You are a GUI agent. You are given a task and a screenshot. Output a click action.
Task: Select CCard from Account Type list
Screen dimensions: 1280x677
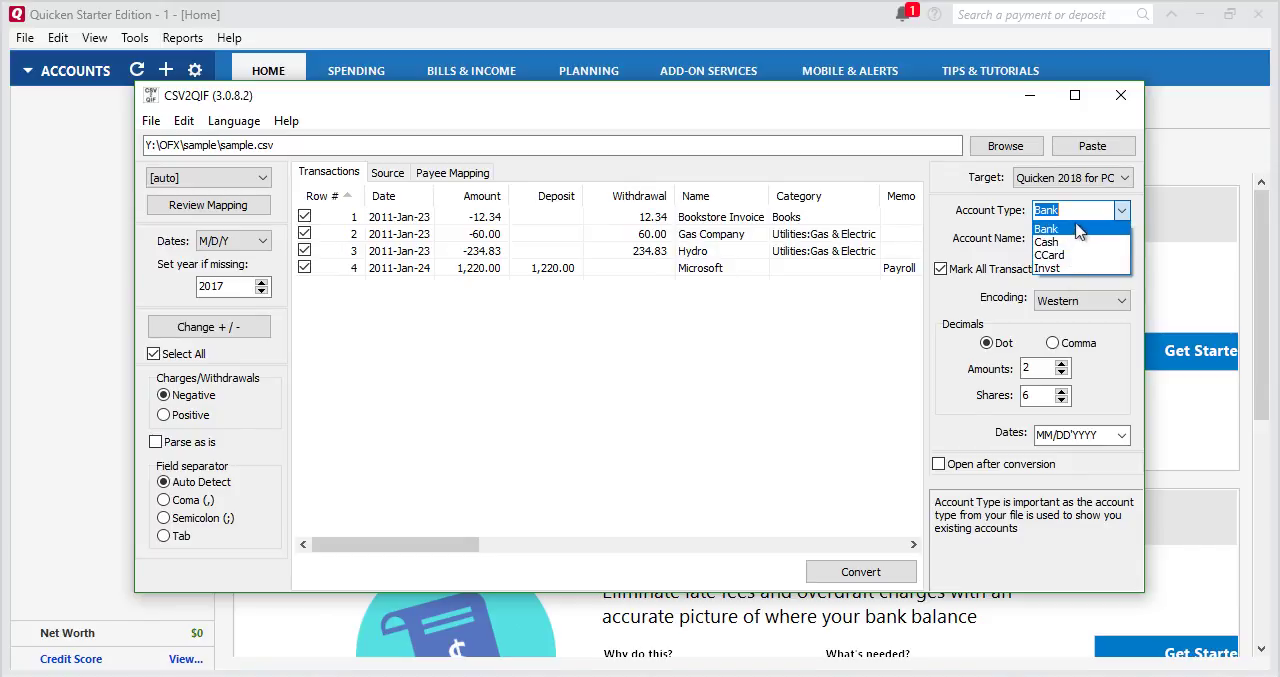(1080, 255)
